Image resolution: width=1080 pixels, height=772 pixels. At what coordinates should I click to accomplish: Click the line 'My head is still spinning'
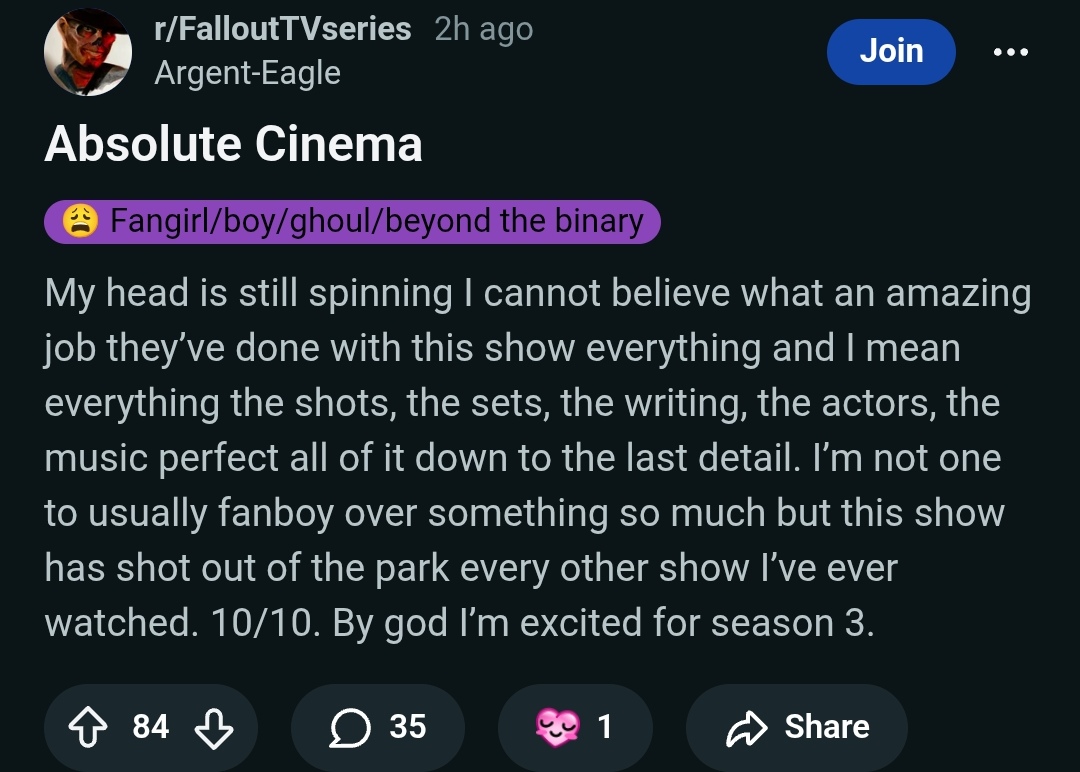[x=248, y=294]
